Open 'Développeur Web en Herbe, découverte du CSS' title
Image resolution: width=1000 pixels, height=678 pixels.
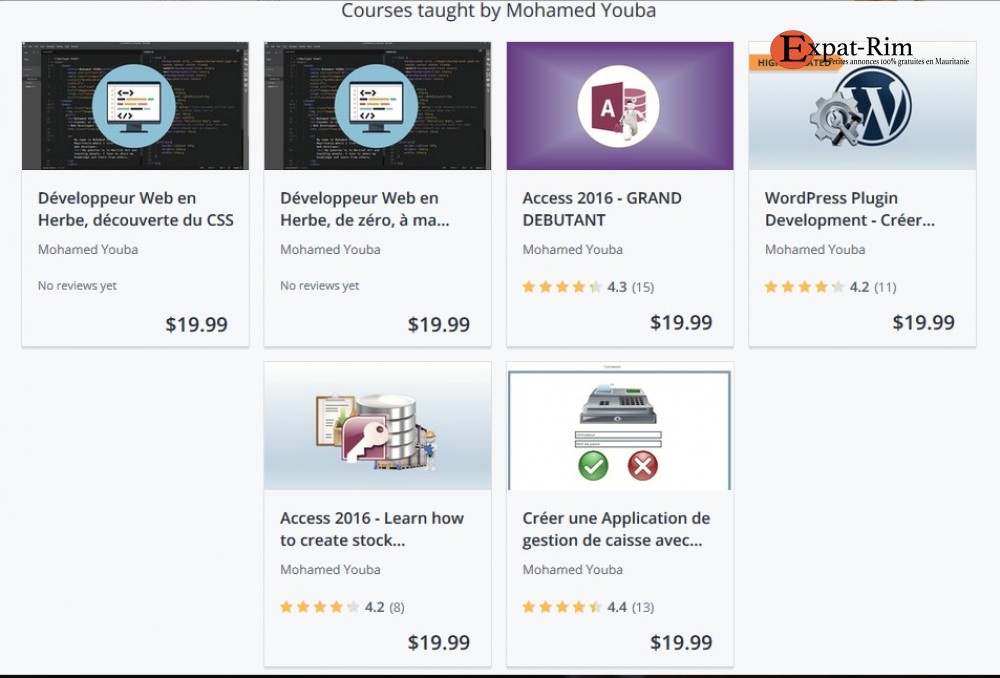tap(135, 209)
